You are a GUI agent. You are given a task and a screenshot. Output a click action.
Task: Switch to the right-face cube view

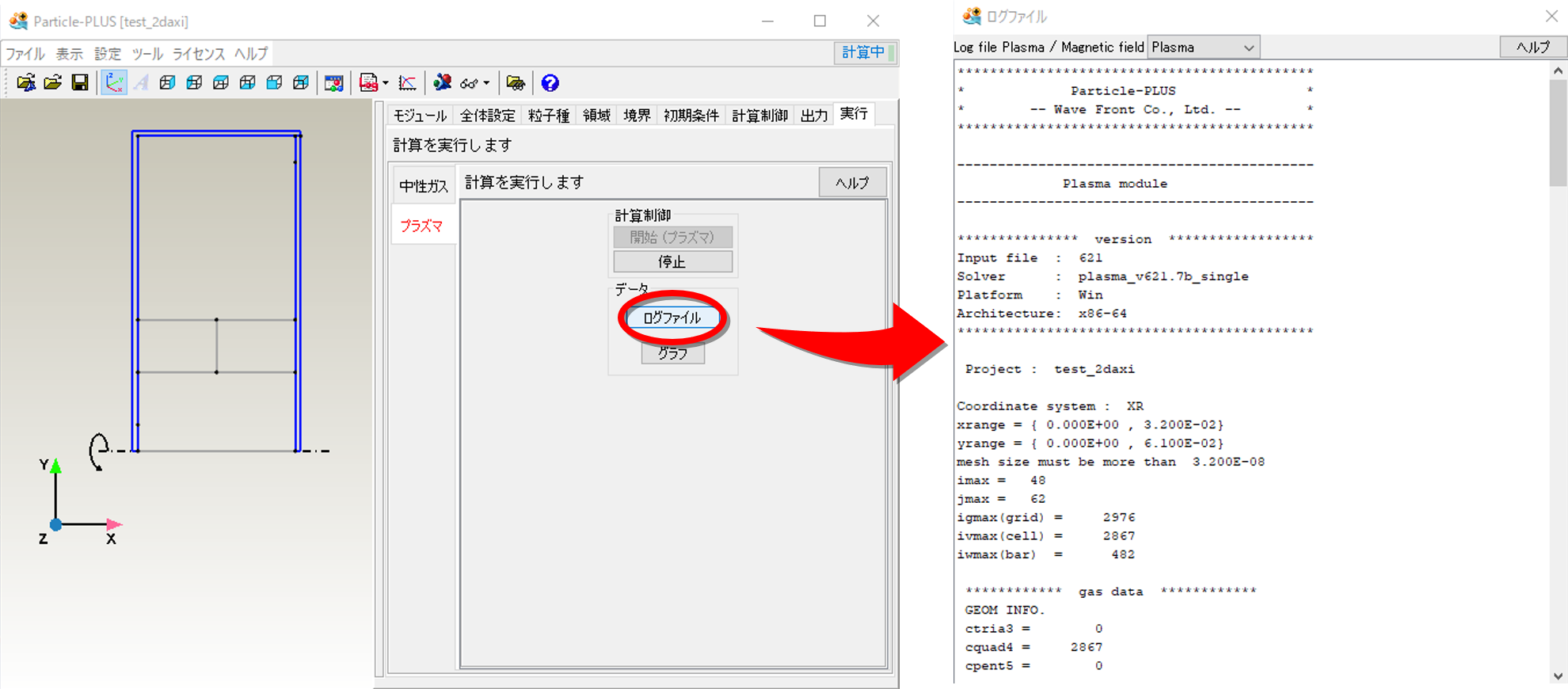(167, 82)
